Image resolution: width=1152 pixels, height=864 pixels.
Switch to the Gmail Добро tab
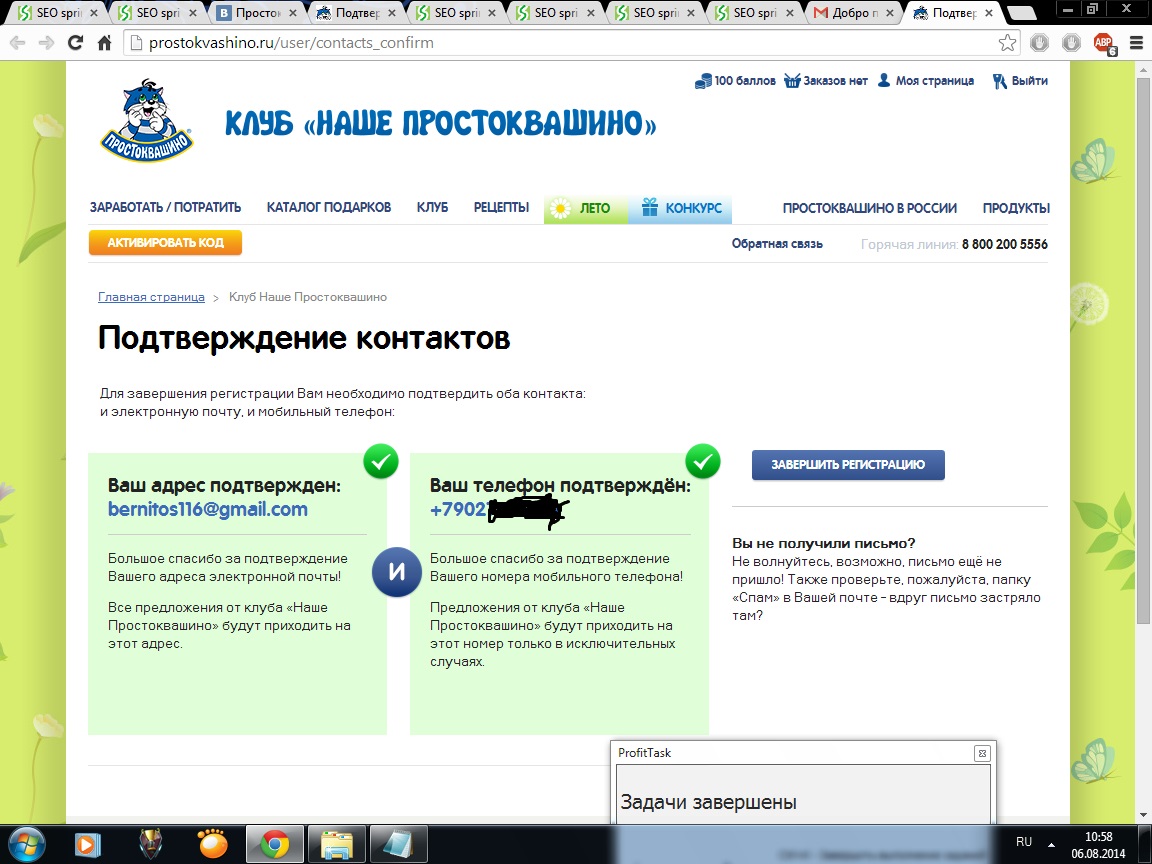tap(852, 12)
